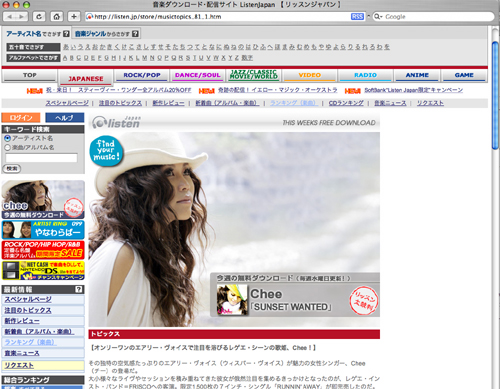Viewport: 500px width, 389px height.
Task: Click the browser back arrow button
Action: (10, 16)
